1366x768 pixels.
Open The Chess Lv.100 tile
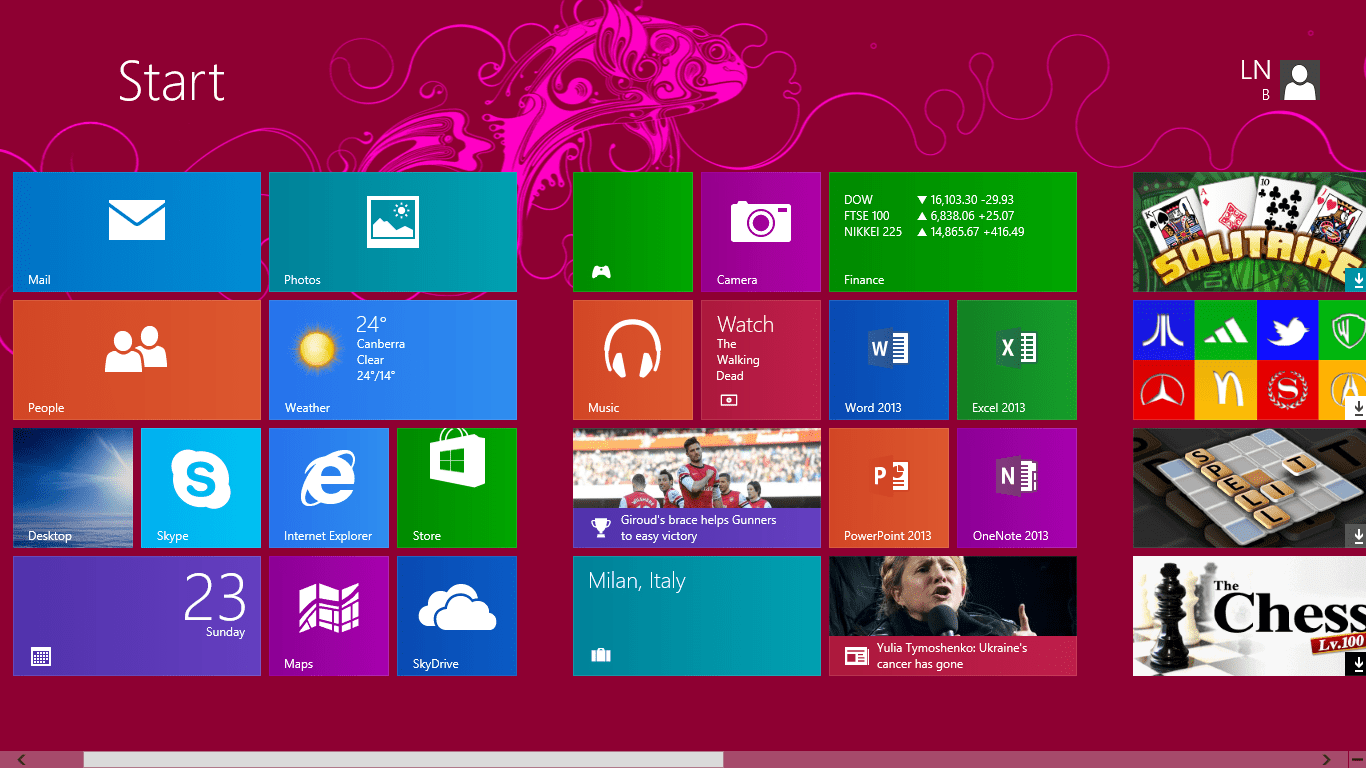coord(1249,616)
